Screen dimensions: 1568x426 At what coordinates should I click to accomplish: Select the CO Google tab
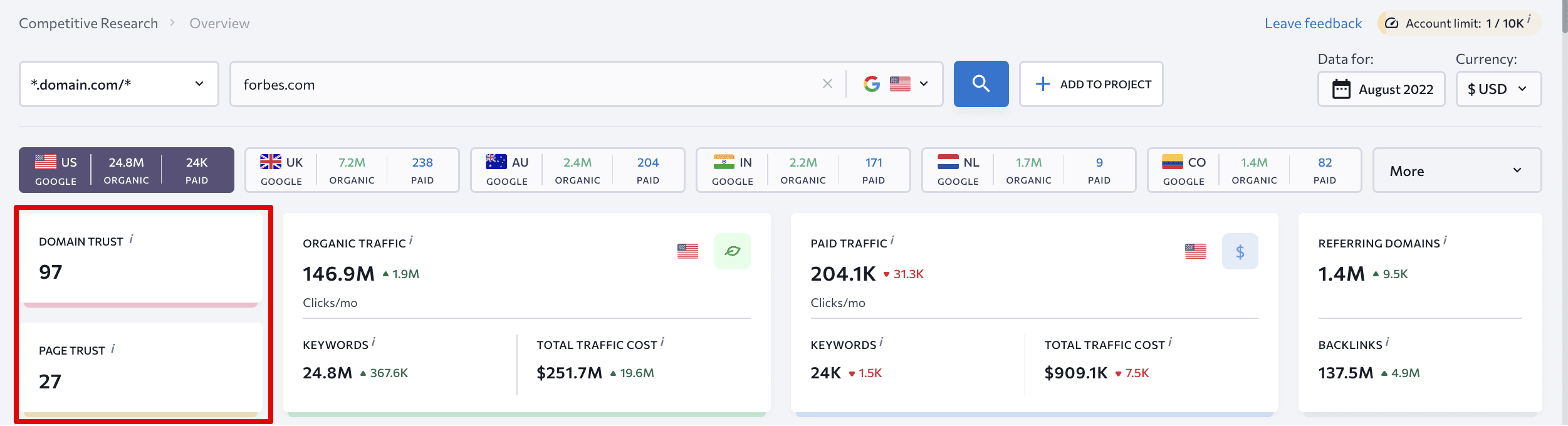[1255, 170]
